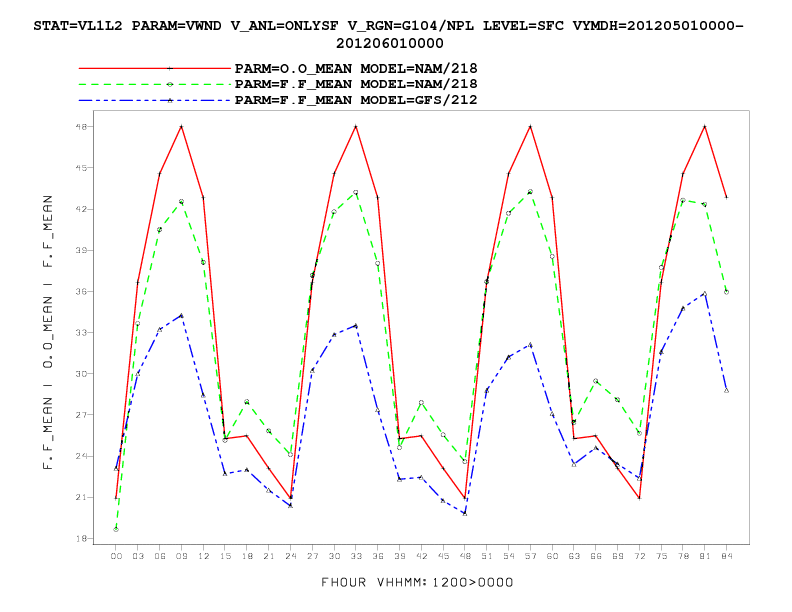The height and width of the screenshot is (612, 792).
Task: Click x-axis tick label 75
Action: click(x=661, y=556)
